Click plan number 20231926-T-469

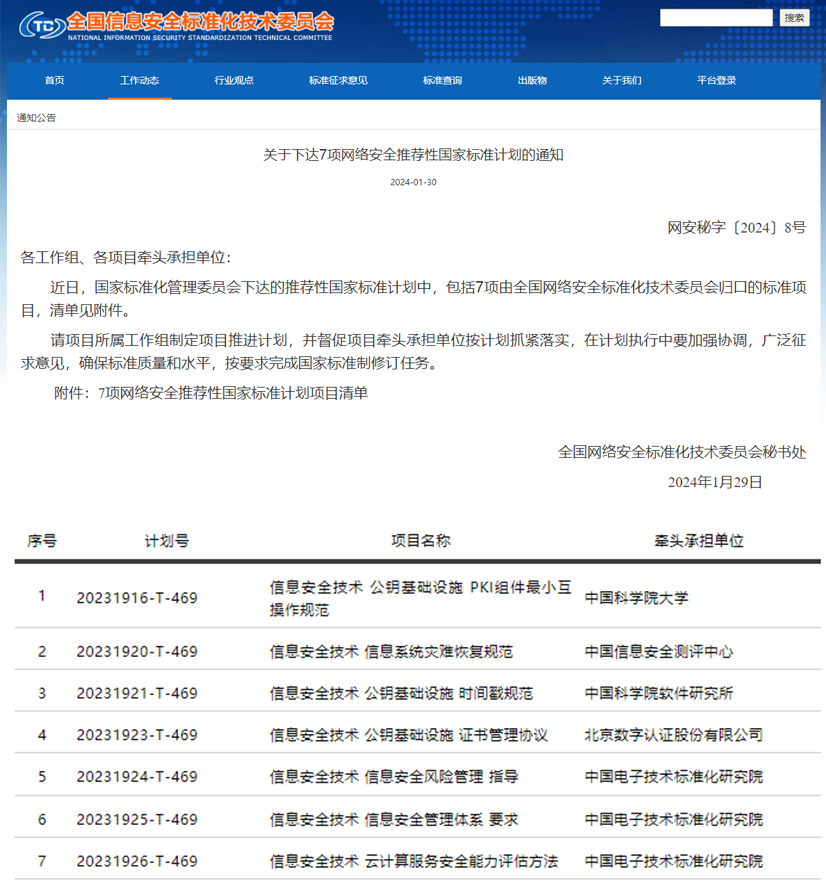click(137, 861)
